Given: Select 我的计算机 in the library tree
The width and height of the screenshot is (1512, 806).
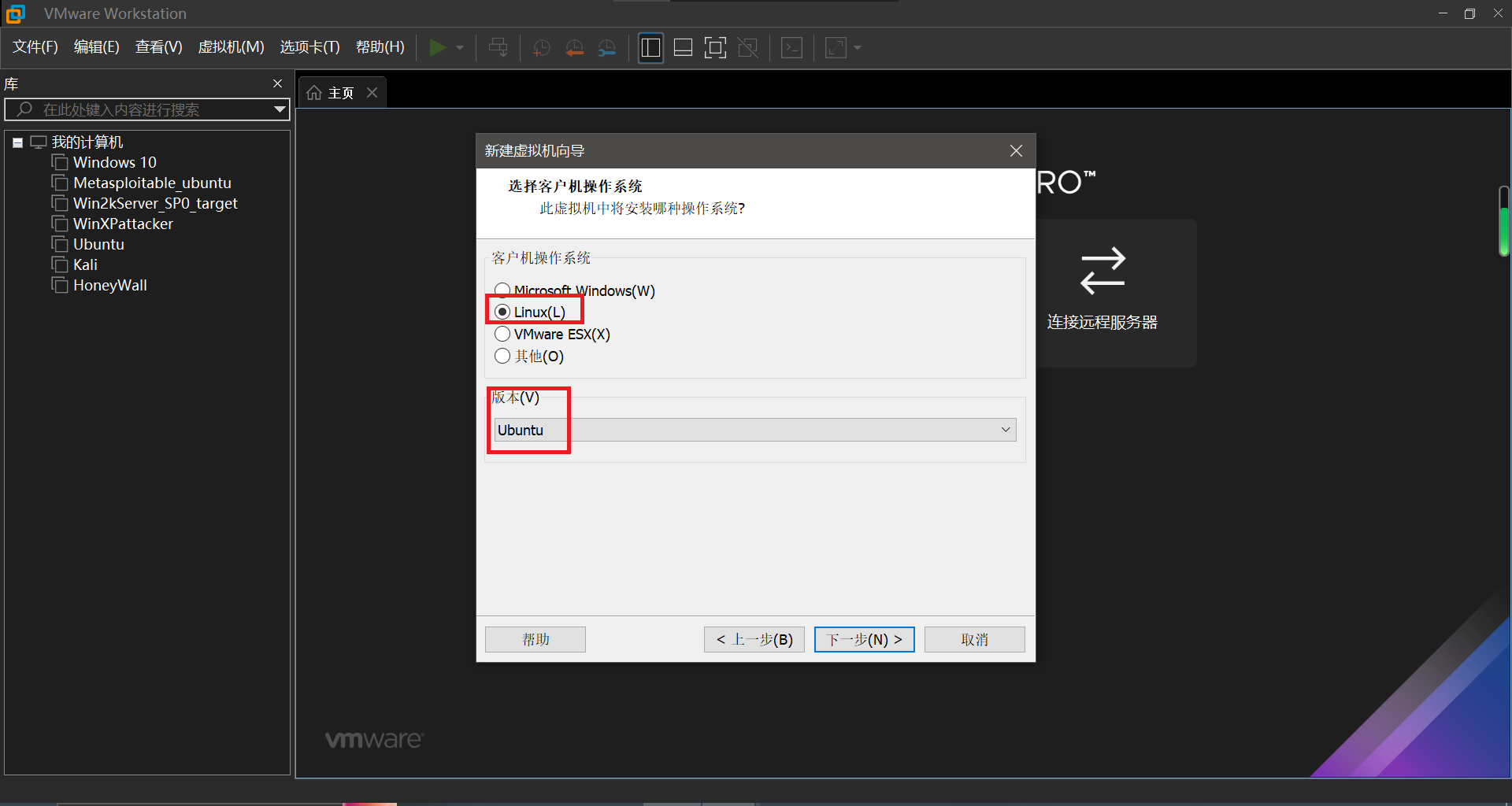Looking at the screenshot, I should point(87,142).
